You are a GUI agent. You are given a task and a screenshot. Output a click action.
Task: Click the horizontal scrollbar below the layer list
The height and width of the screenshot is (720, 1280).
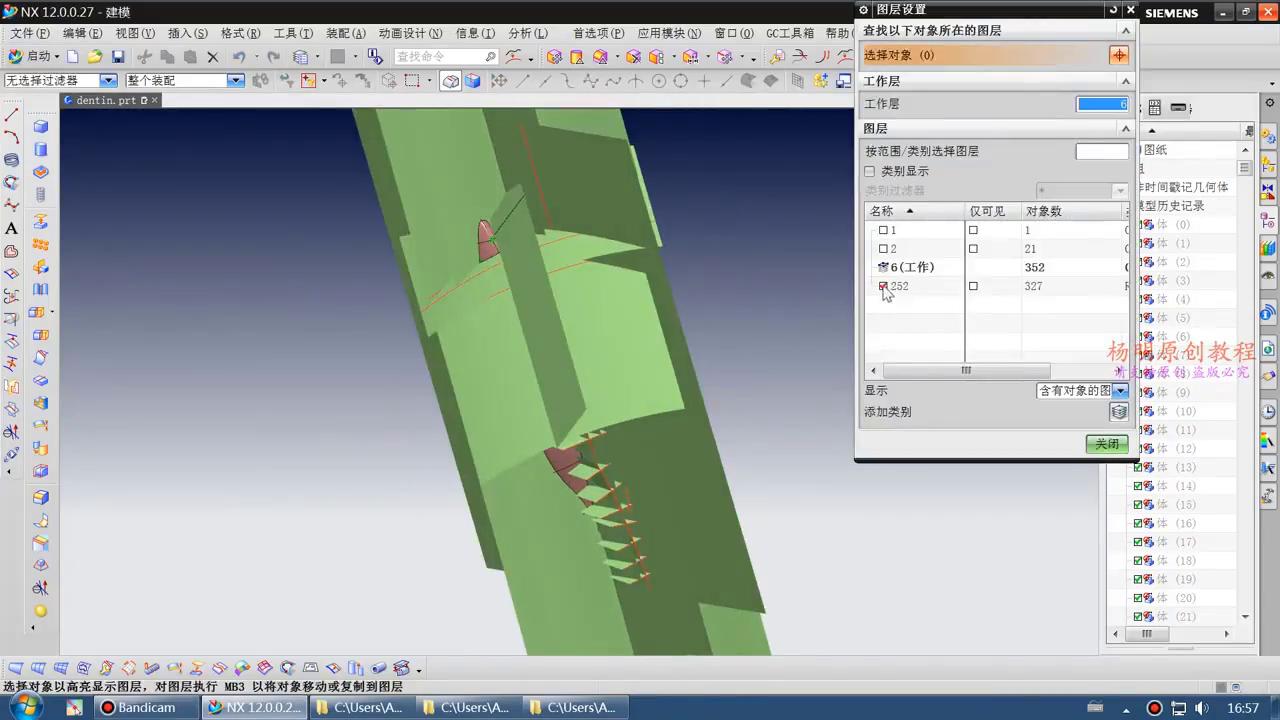[966, 370]
